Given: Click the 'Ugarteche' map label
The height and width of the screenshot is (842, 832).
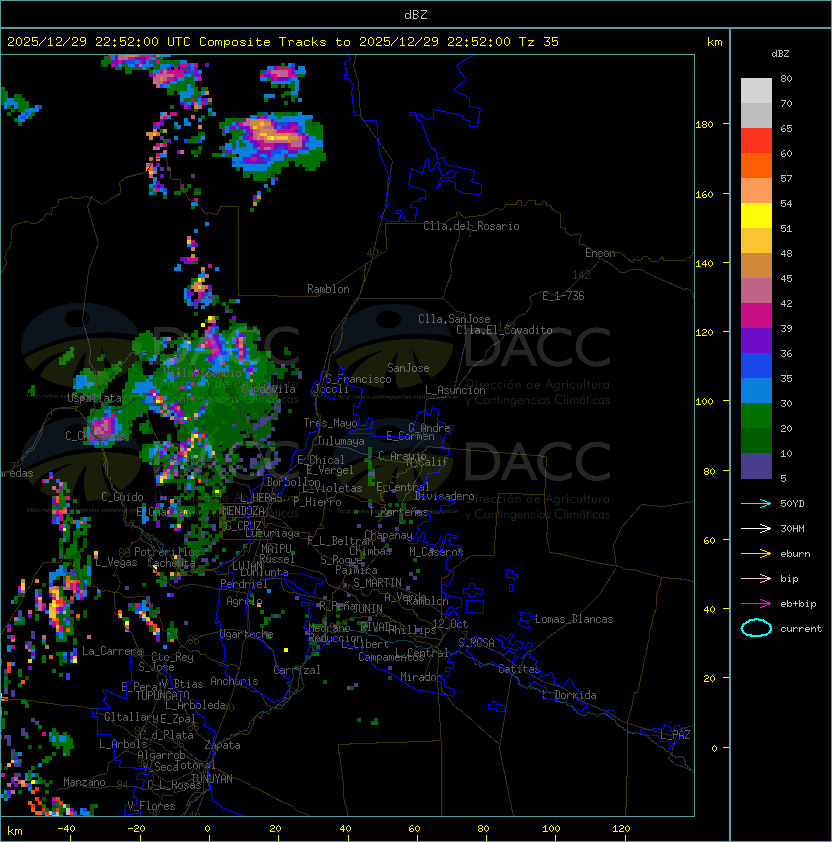Looking at the screenshot, I should 247,634.
